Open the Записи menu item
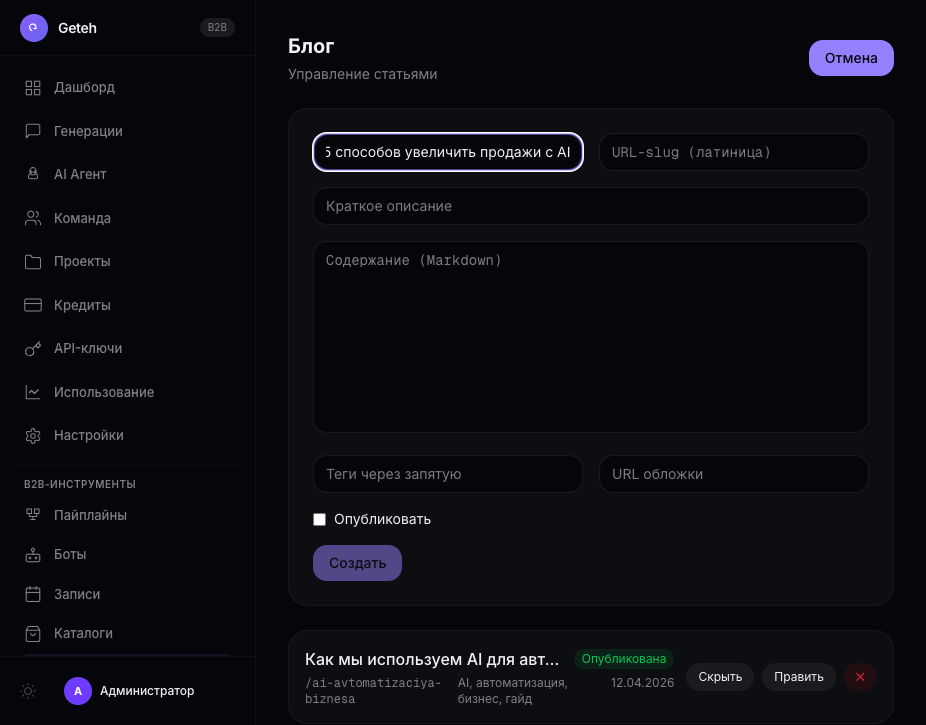This screenshot has width=926, height=725. [x=75, y=594]
